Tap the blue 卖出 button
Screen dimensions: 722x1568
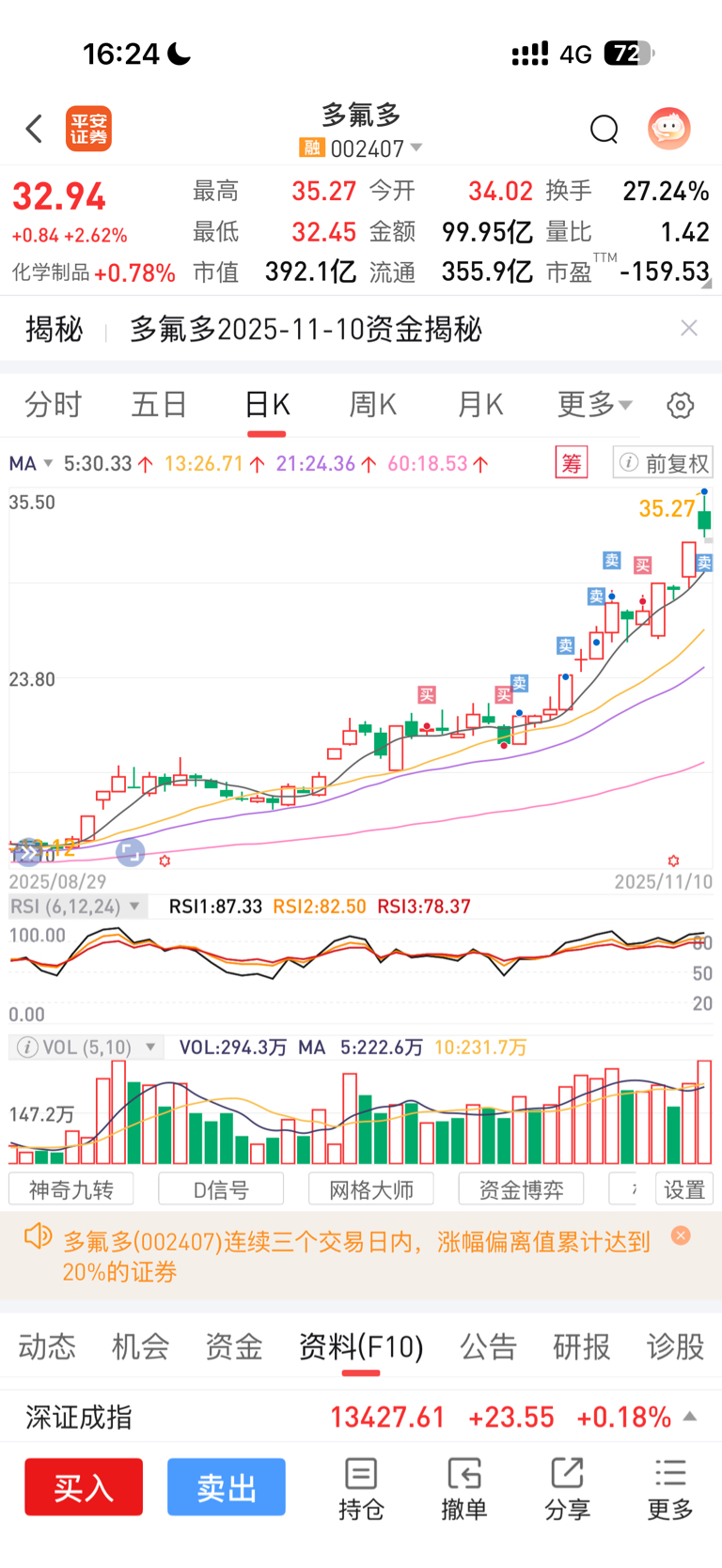pyautogui.click(x=227, y=1487)
